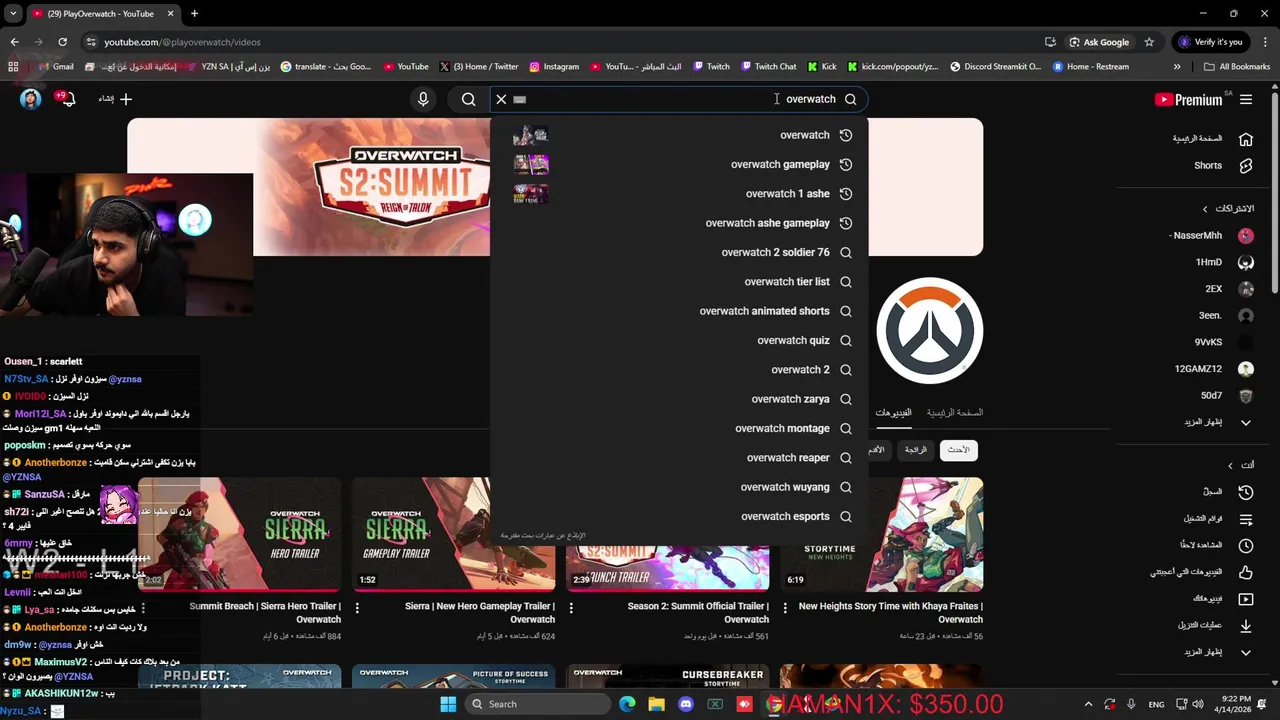Select suggestion 'overwatch tier list'

point(679,282)
